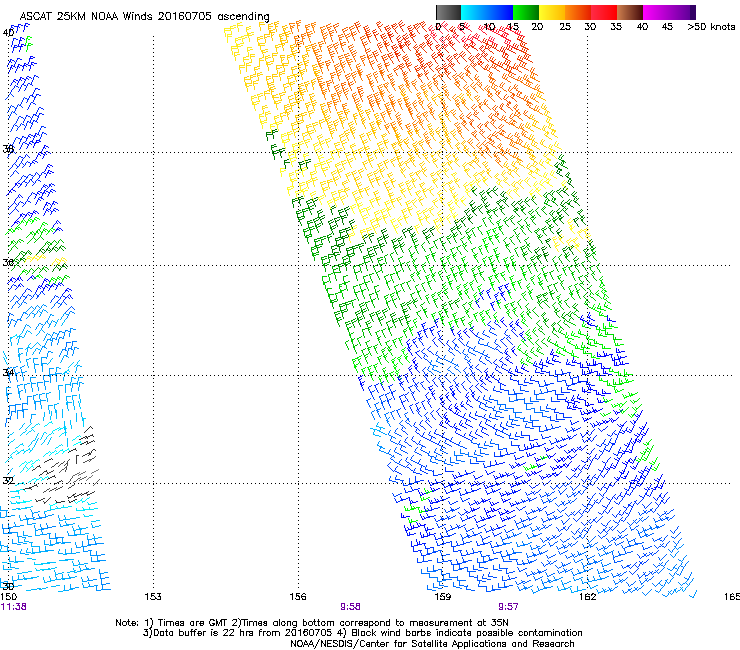Viewport: 740px width, 650px height.
Task: Click the legend label '45'
Action: coord(667,27)
